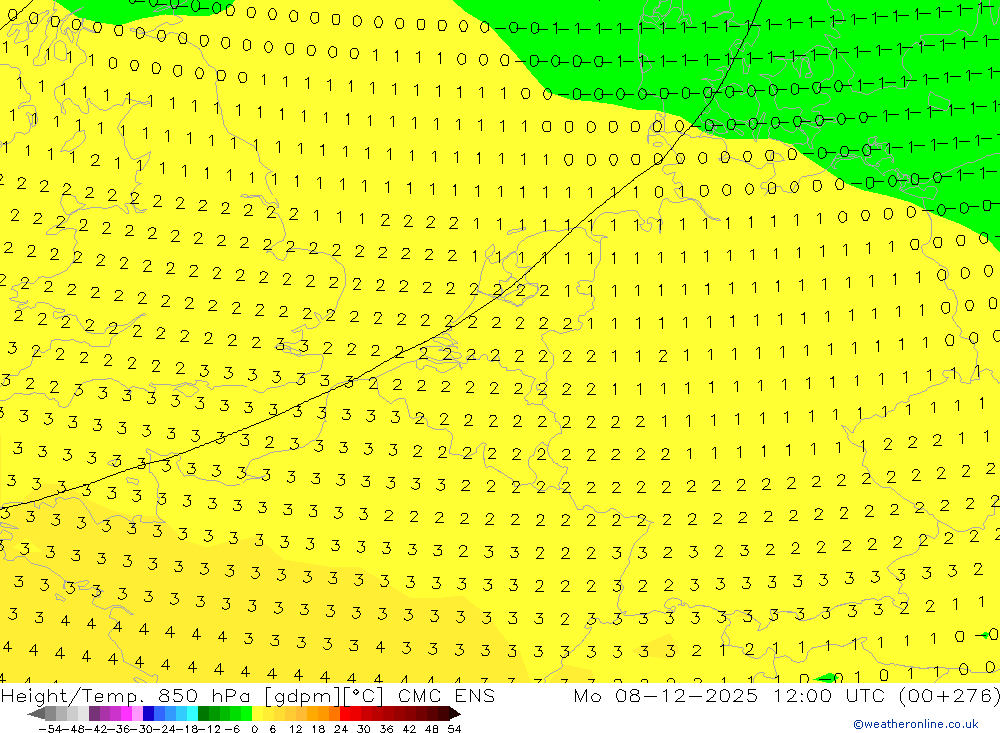Click the '54' legend scale label

tap(454, 729)
